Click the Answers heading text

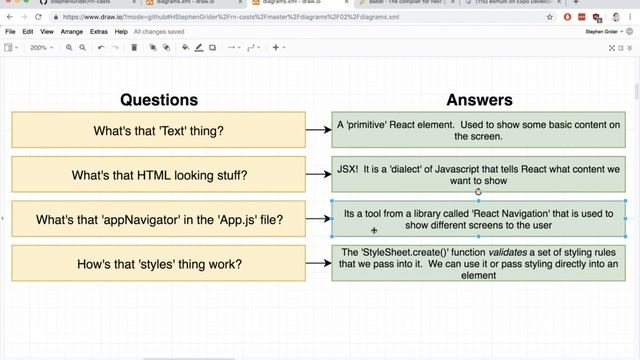point(479,100)
